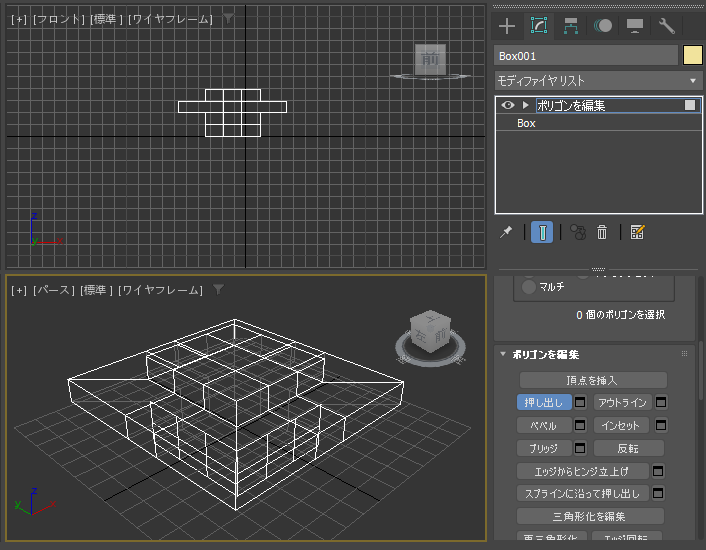Open ブリッジ settings box
The width and height of the screenshot is (706, 550).
[580, 448]
